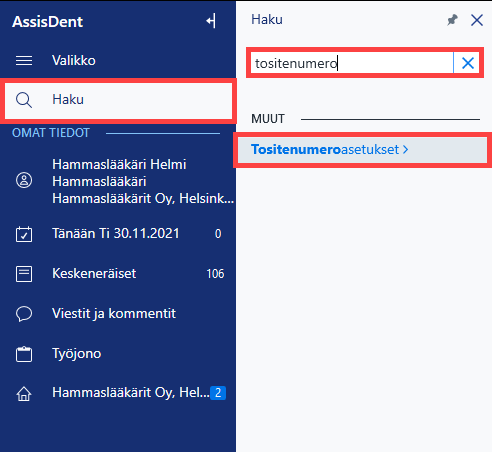492x452 pixels.
Task: Expand Tositenumeroasetukset via chevron arrow
Action: [x=405, y=150]
